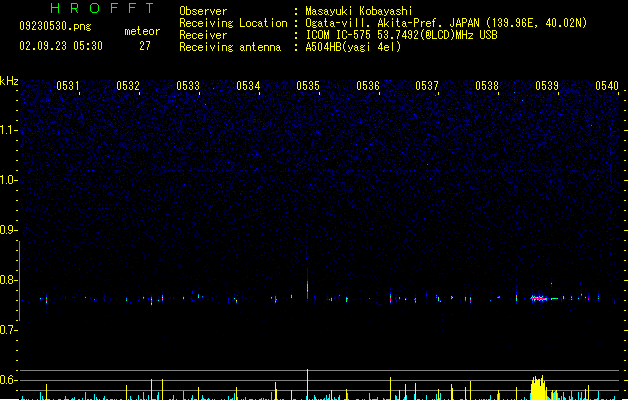
Task: Click the date stamp 02.09.23 05:30
Action: 61,46
